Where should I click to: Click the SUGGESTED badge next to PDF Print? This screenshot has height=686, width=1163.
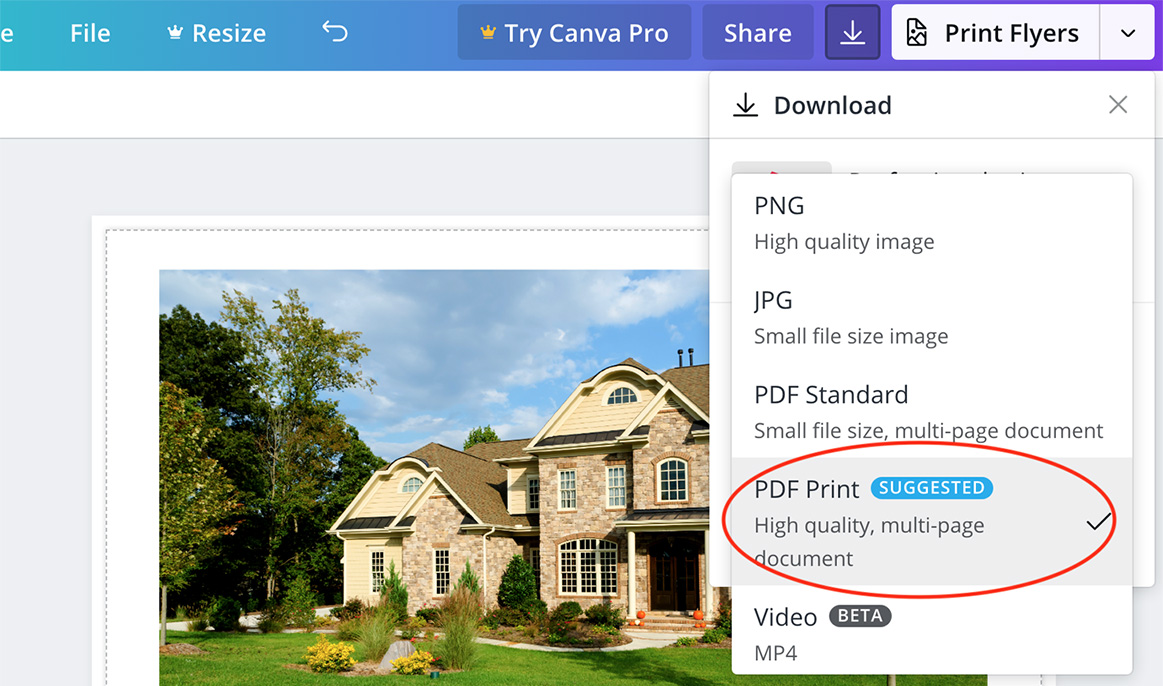click(x=931, y=488)
